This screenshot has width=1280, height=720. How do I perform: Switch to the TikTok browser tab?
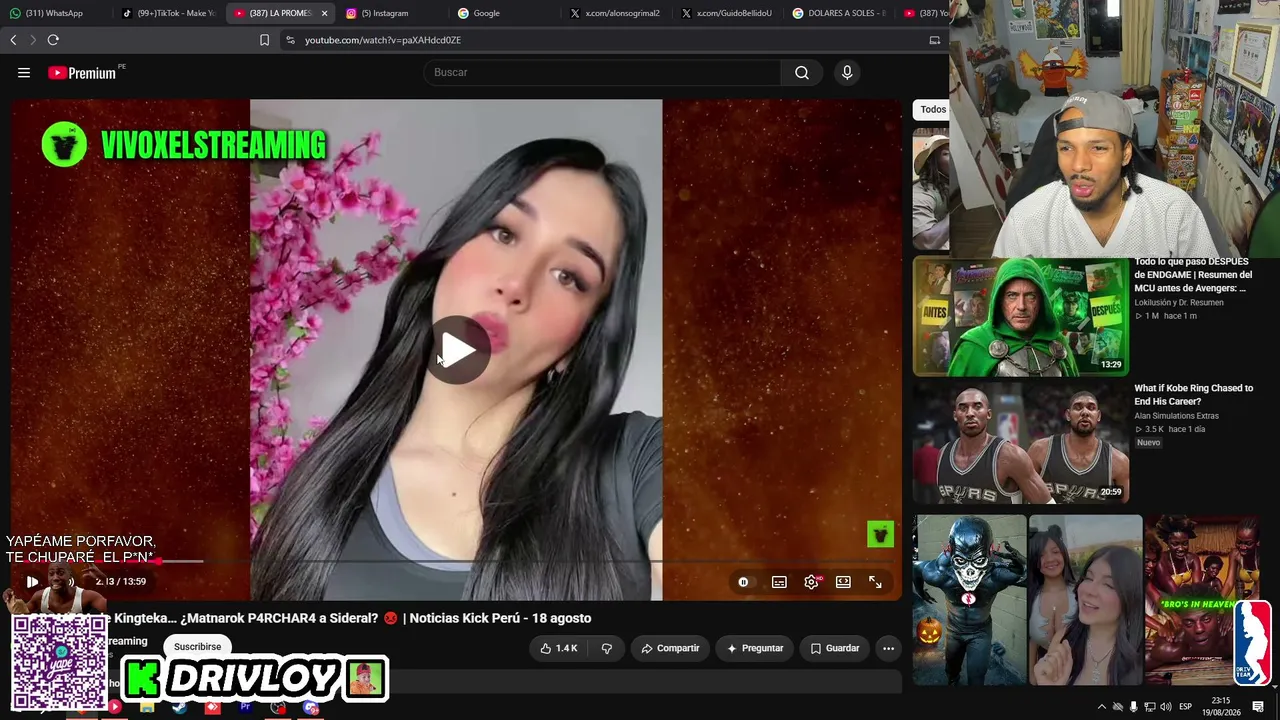[169, 13]
